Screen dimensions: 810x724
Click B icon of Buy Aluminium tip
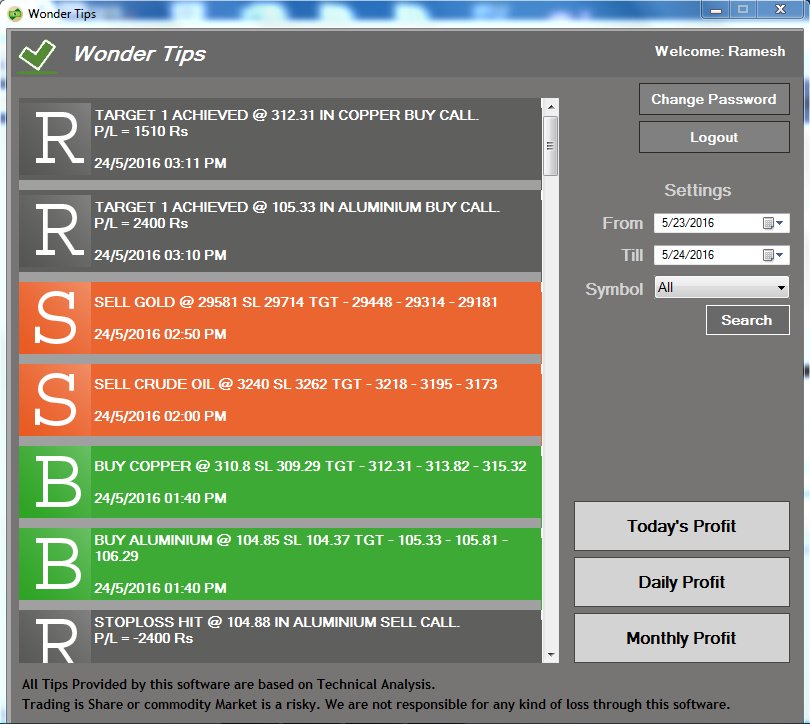click(x=55, y=564)
